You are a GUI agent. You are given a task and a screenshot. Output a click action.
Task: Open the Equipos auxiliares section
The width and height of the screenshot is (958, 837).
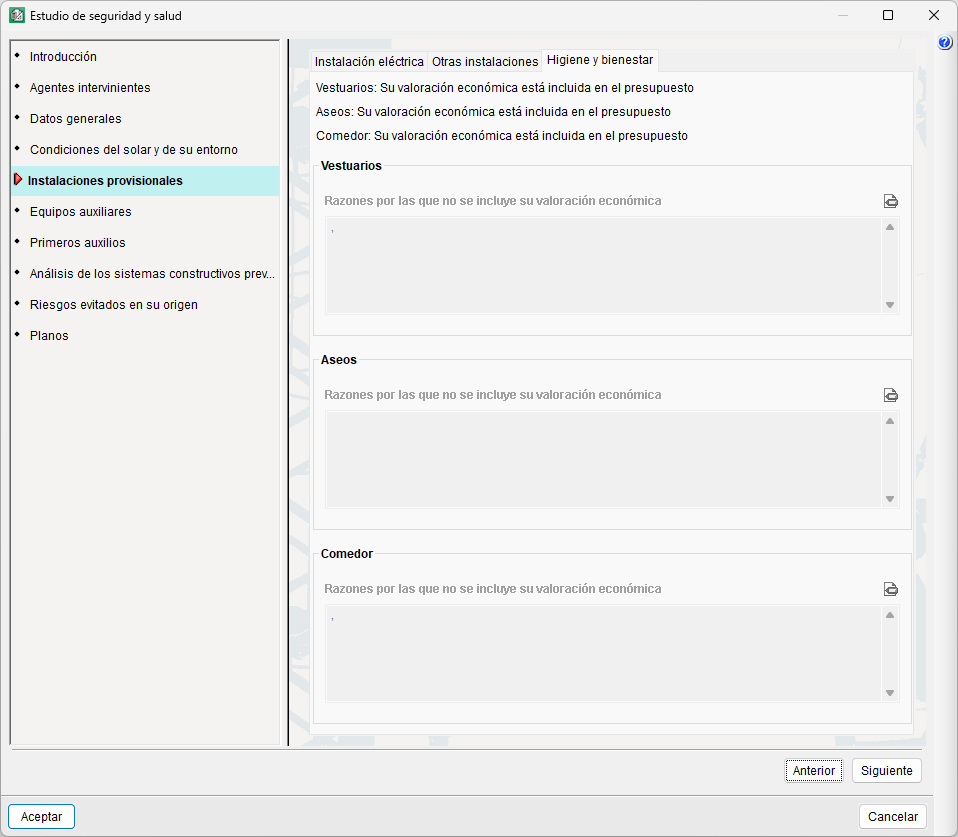click(x=81, y=212)
